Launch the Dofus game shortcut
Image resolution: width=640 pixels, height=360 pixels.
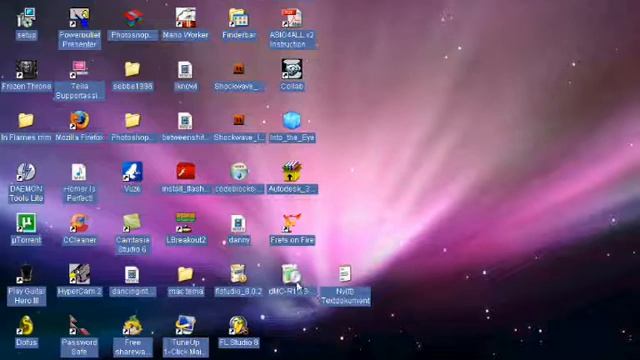click(x=26, y=326)
